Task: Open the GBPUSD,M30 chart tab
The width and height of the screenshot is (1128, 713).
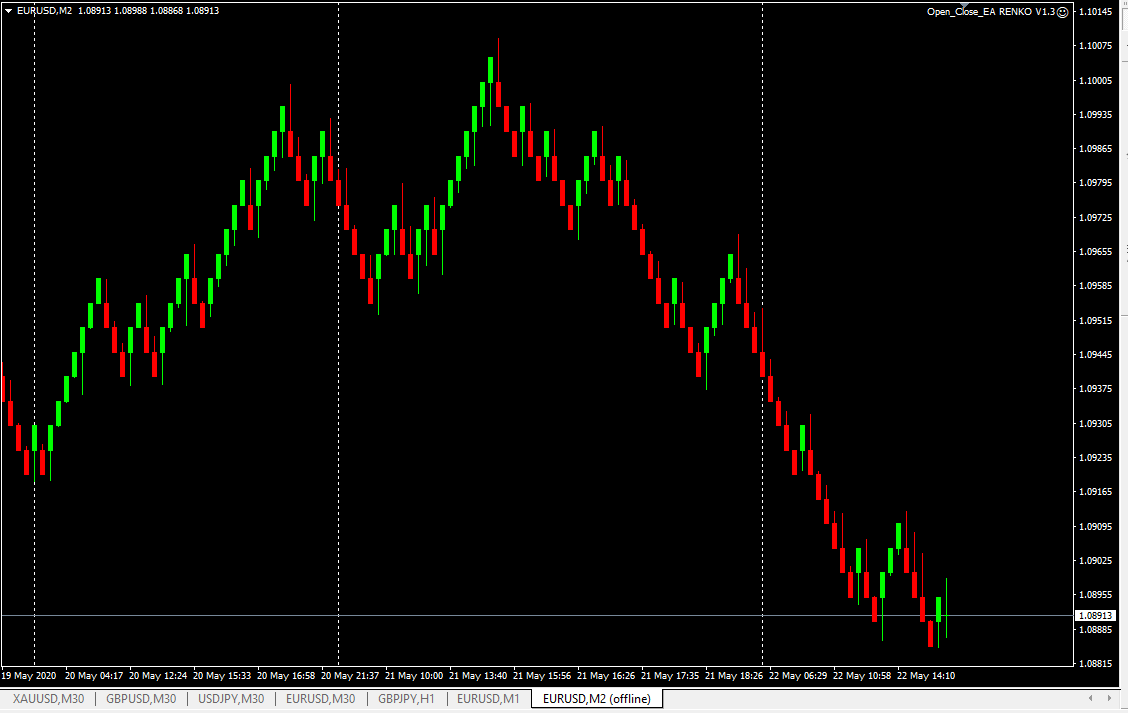Action: [141, 699]
